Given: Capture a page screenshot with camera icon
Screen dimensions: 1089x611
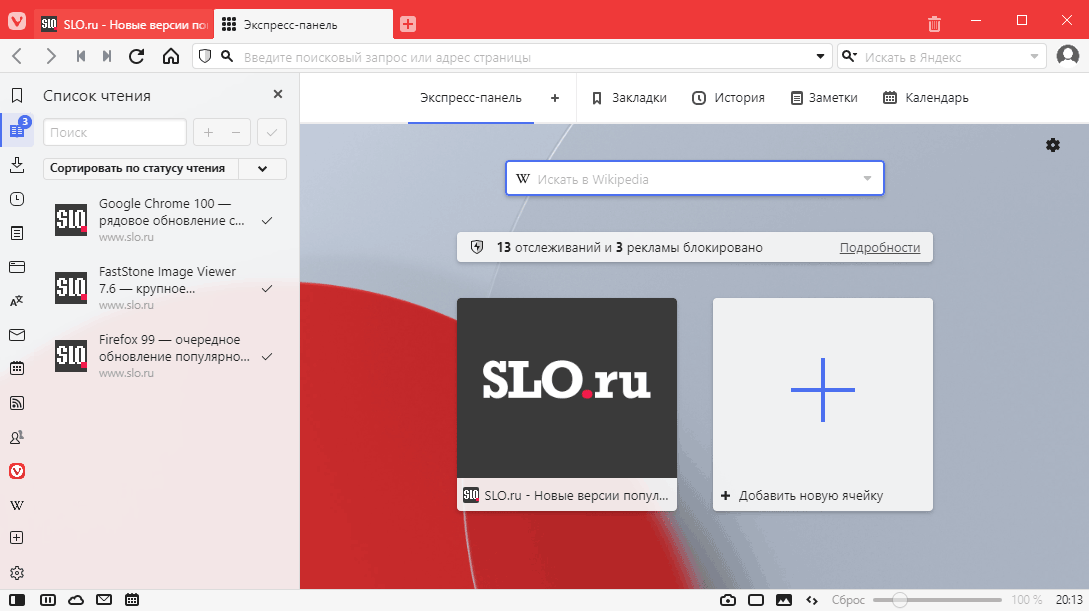Looking at the screenshot, I should [x=728, y=600].
